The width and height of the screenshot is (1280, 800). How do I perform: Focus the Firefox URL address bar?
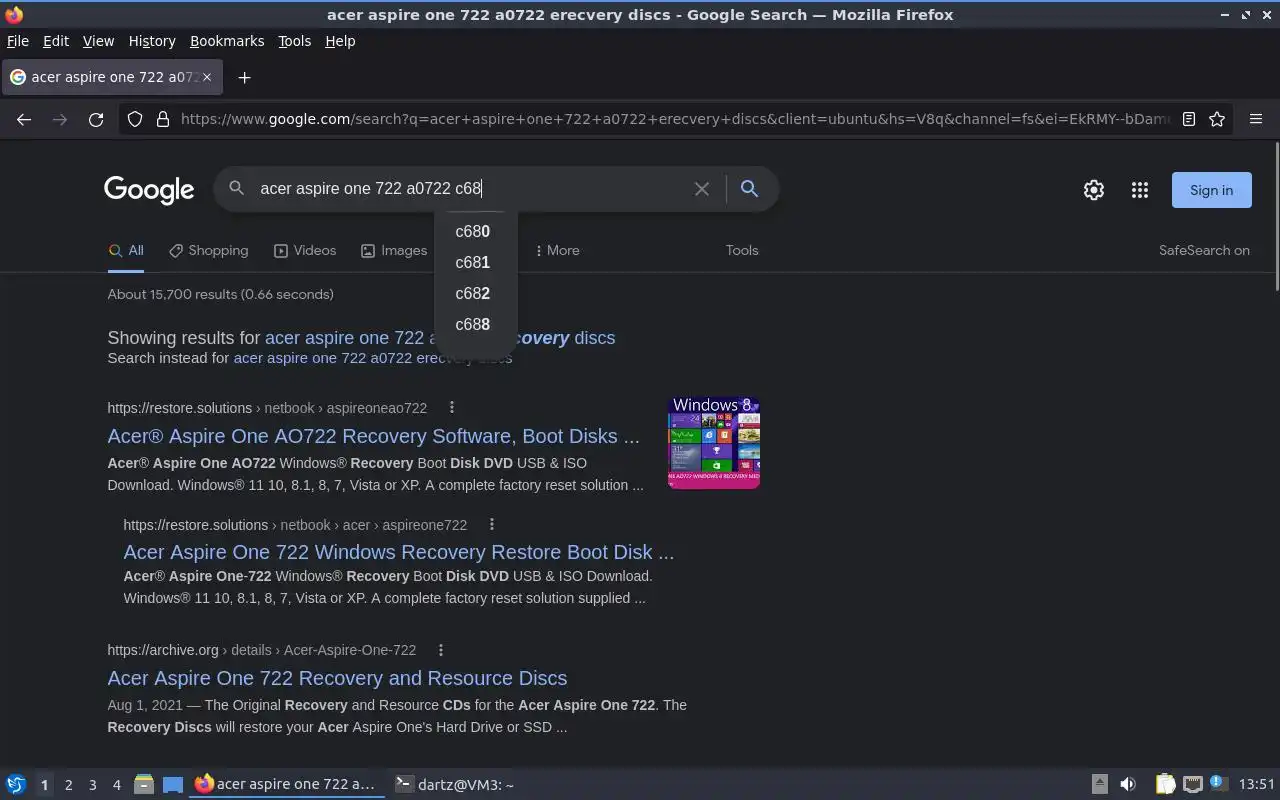tap(675, 119)
